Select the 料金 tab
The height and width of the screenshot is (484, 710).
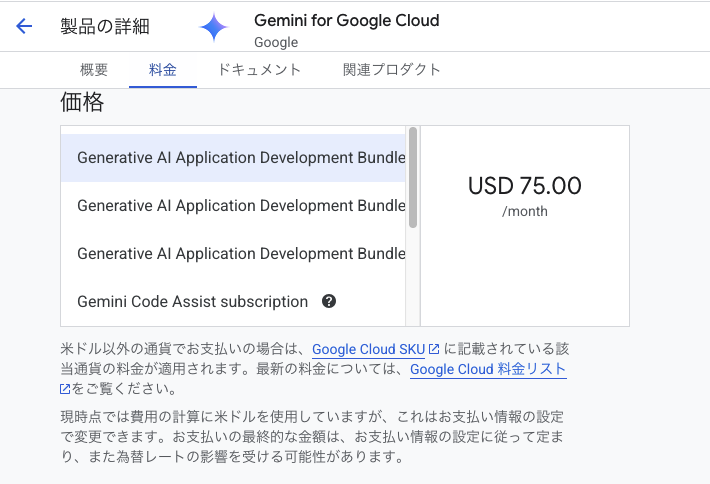coord(163,70)
